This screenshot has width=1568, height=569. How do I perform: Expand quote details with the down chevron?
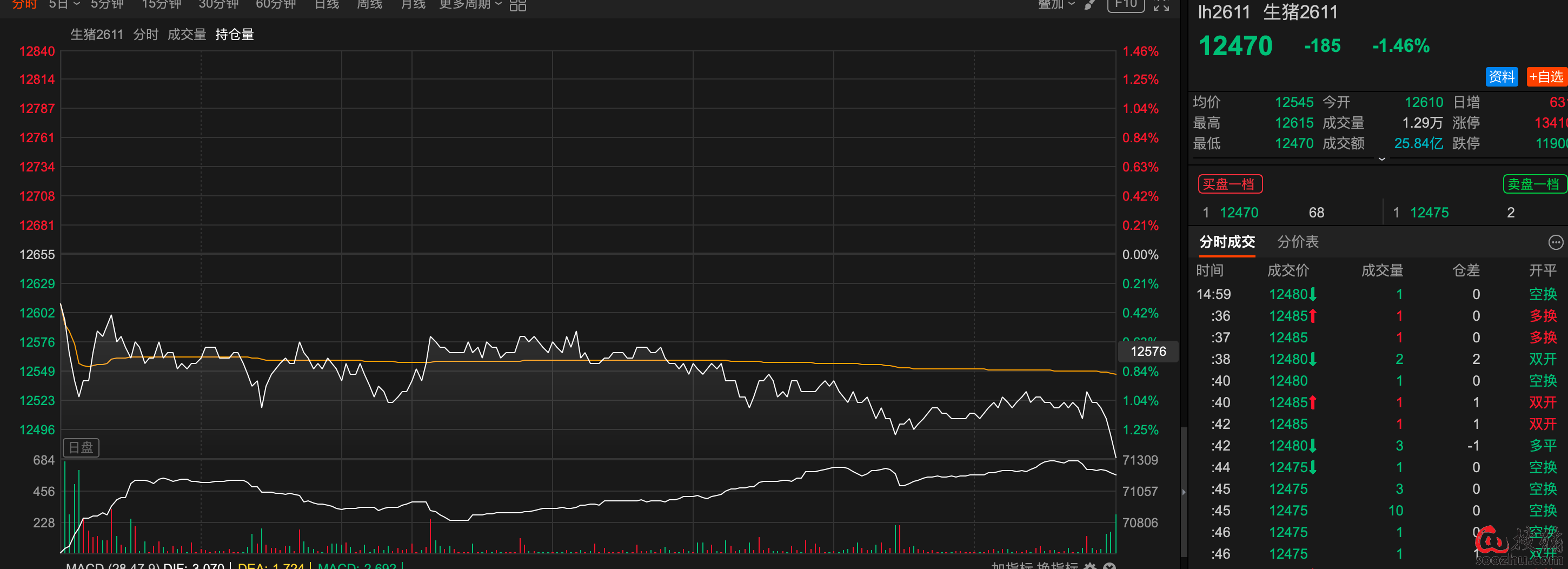[1381, 159]
